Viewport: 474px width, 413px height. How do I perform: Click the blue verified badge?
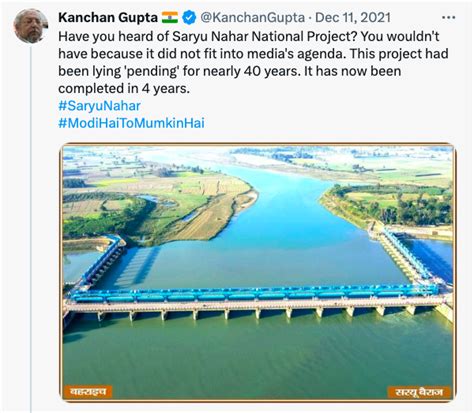pos(190,18)
